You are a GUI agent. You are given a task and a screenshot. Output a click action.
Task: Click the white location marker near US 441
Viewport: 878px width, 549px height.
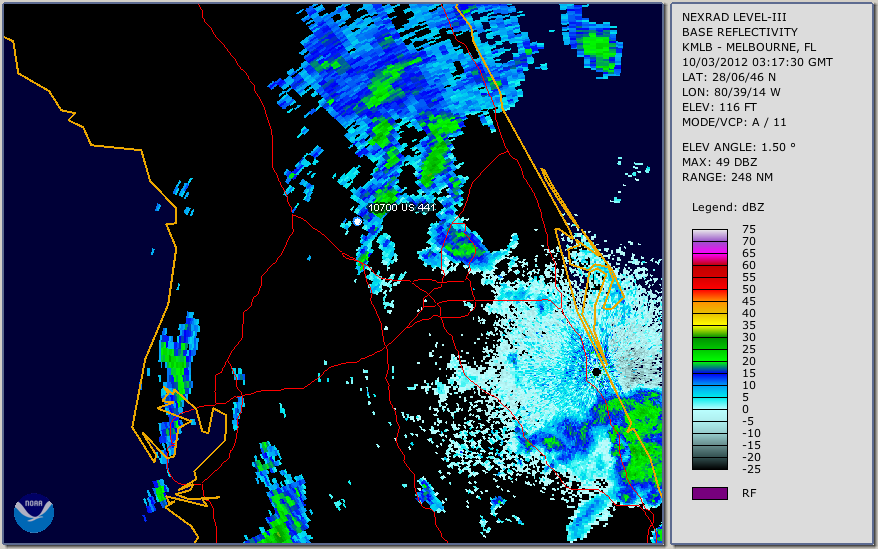pyautogui.click(x=357, y=222)
